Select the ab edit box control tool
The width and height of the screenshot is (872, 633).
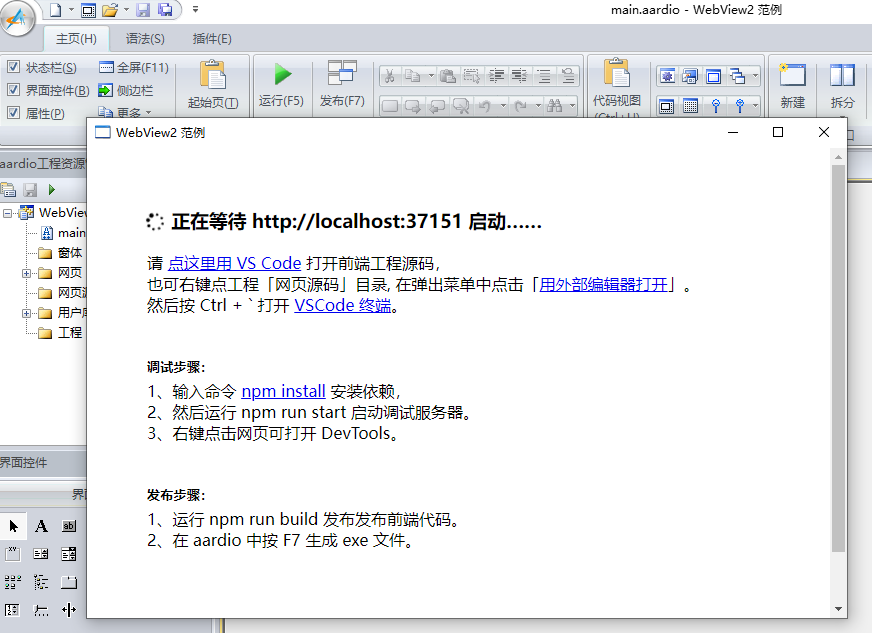click(x=69, y=526)
